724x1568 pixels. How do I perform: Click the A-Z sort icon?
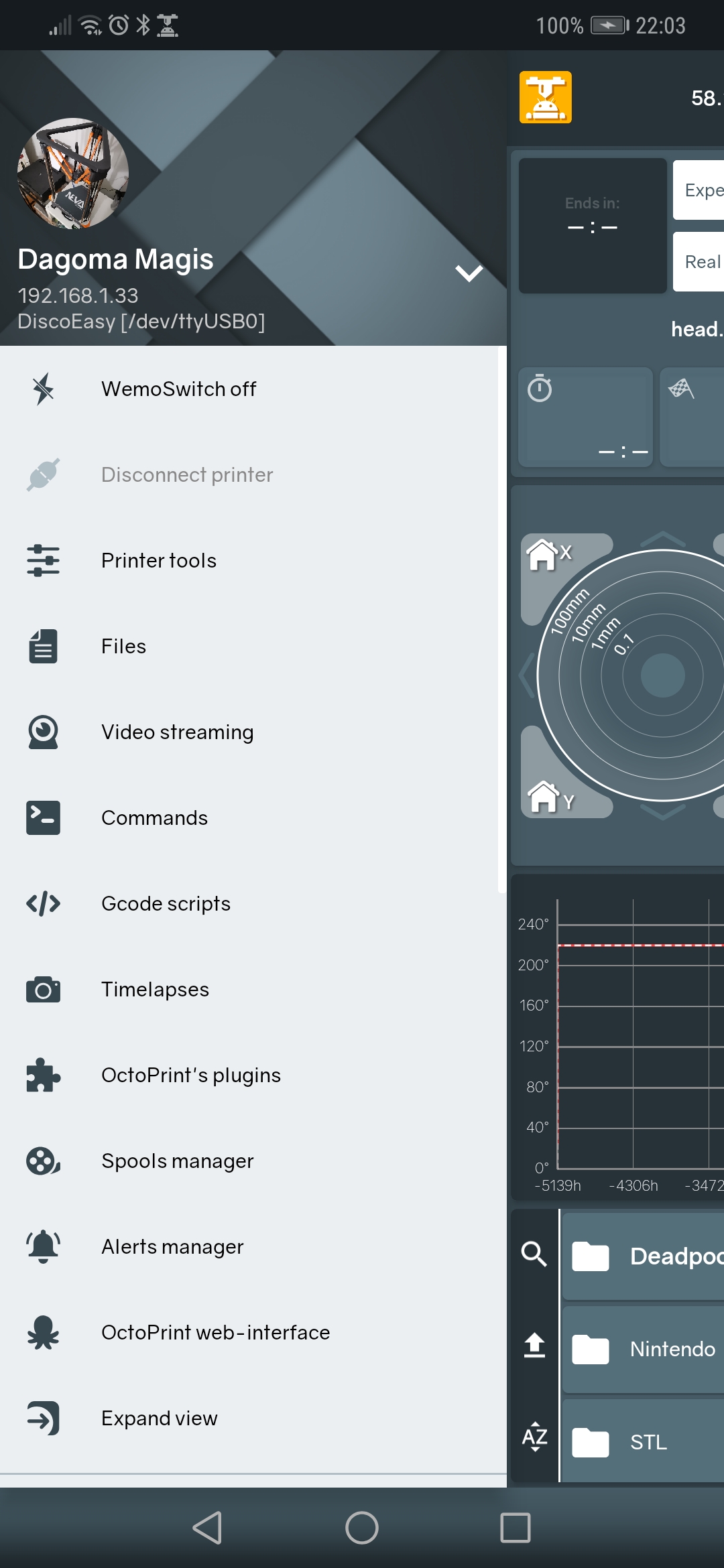[x=534, y=1436]
